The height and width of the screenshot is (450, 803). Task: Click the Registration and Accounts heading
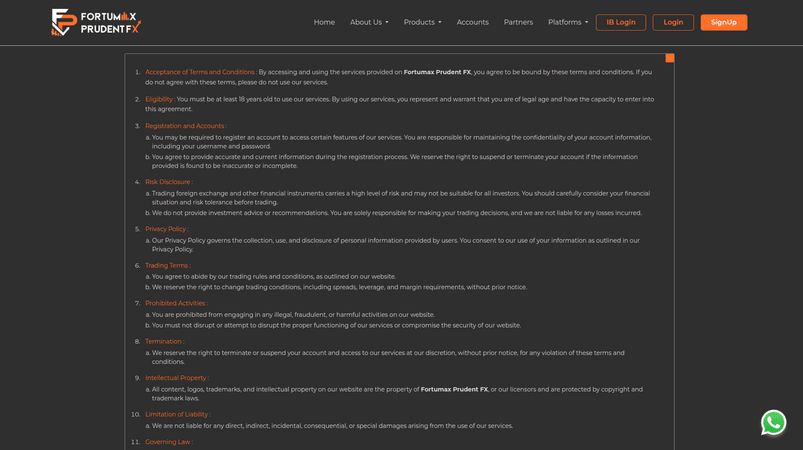(x=185, y=126)
